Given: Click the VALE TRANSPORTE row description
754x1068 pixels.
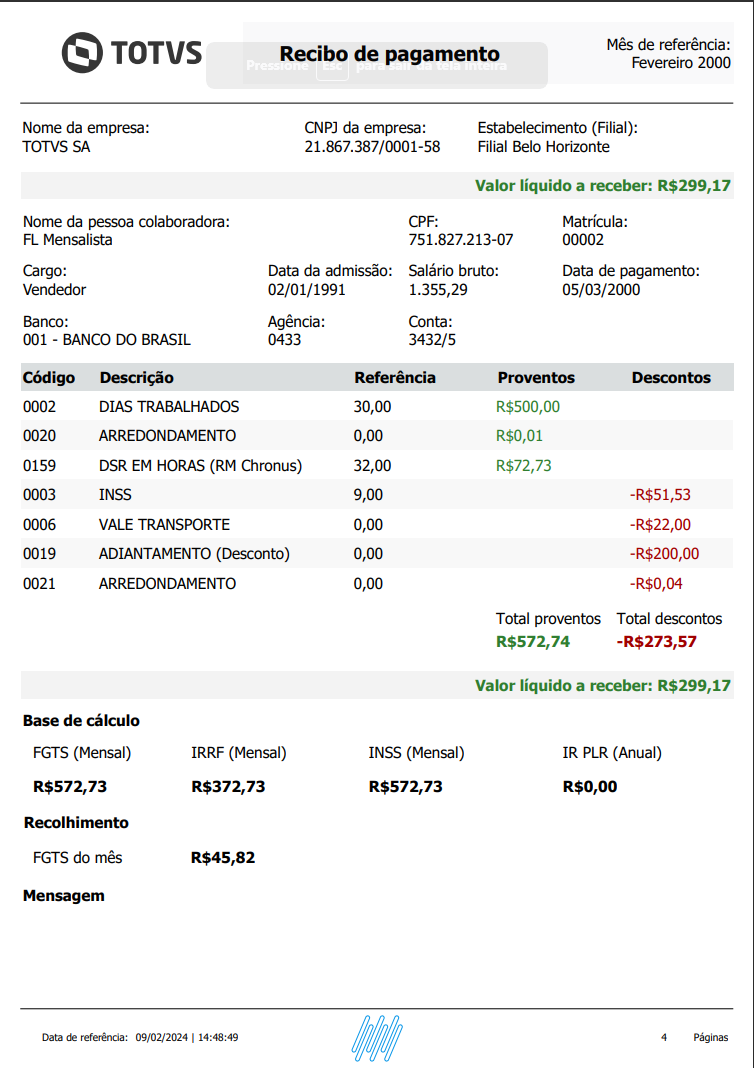Looking at the screenshot, I should point(164,524).
